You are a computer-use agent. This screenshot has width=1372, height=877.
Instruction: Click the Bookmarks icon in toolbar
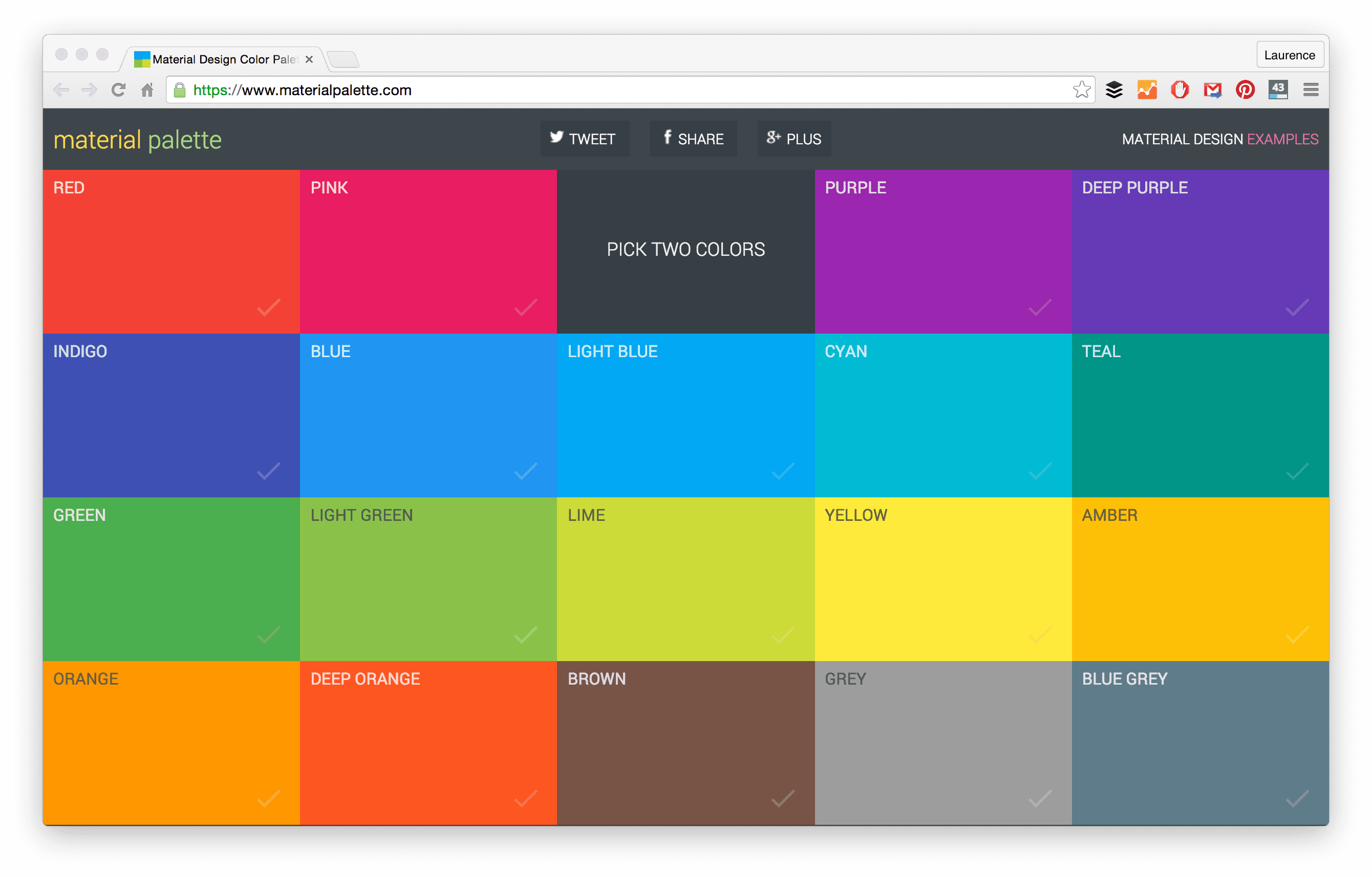point(1083,89)
